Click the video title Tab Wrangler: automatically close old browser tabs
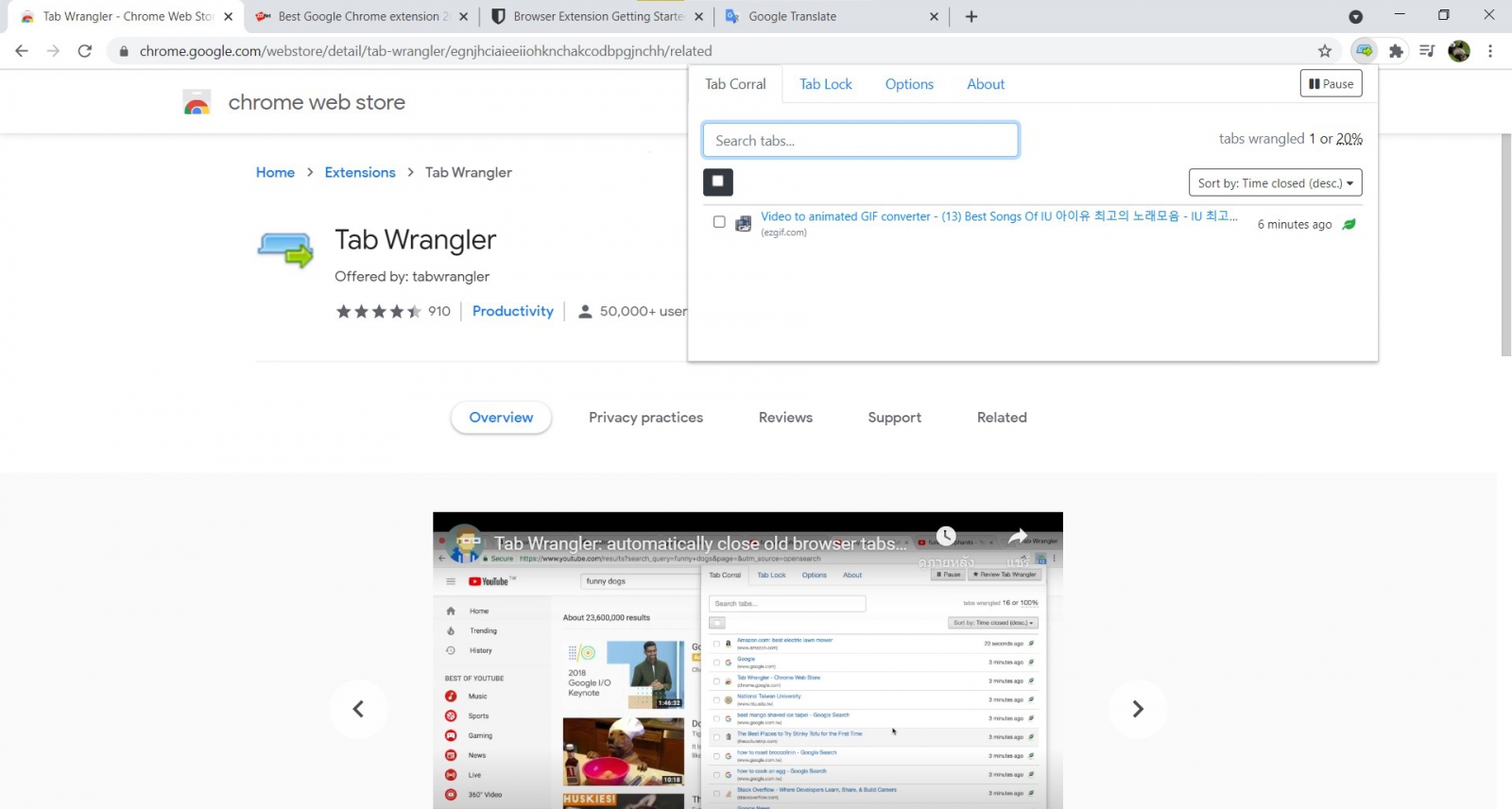1512x809 pixels. [x=700, y=543]
